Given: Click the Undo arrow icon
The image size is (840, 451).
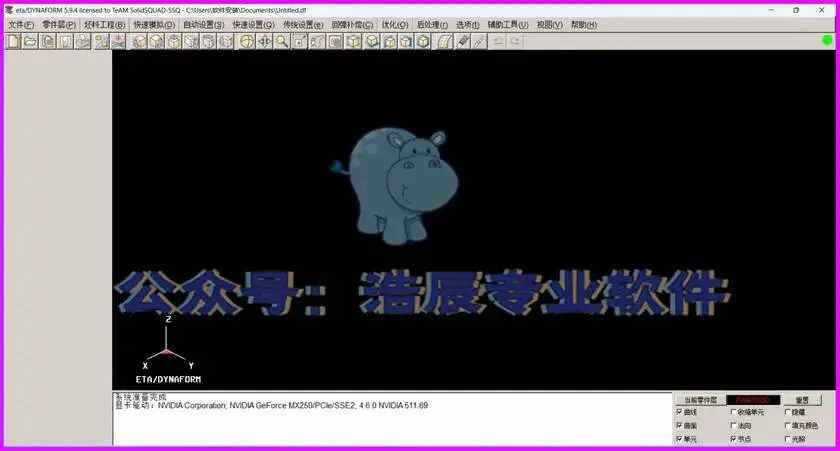Looking at the screenshot, I should (498, 41).
